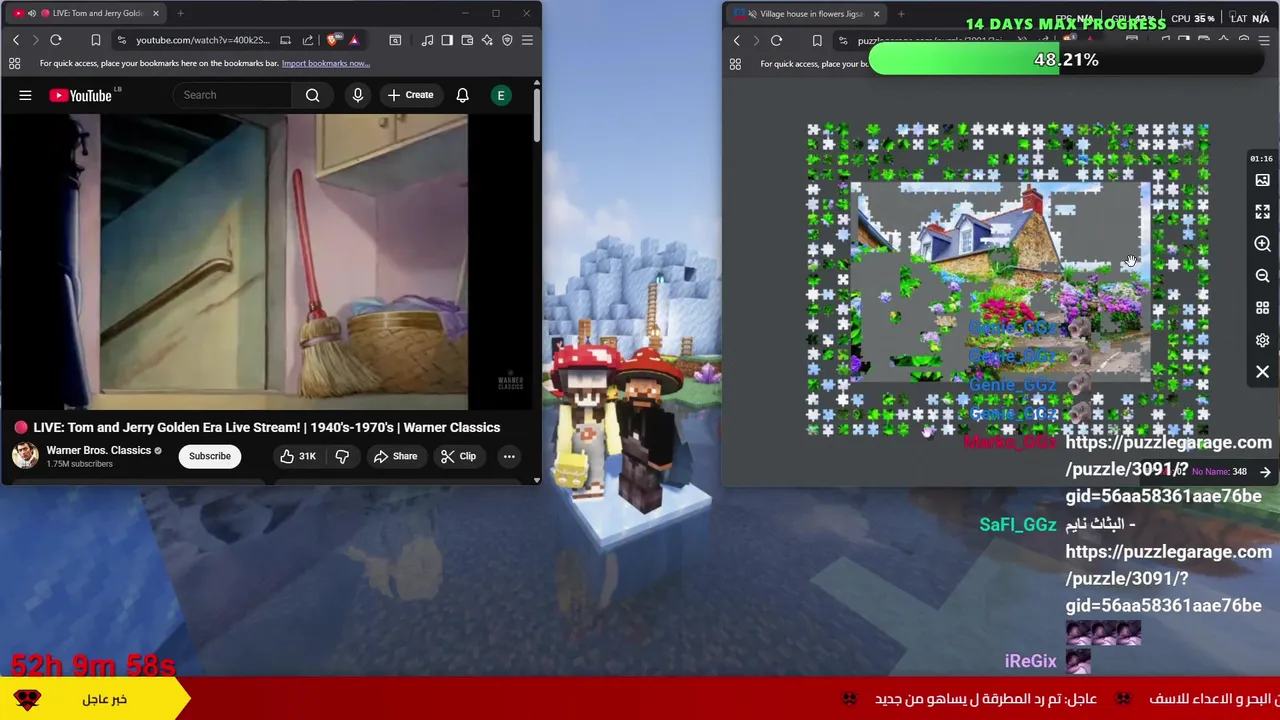Click the SaFI_GGz chat username

pos(1017,525)
